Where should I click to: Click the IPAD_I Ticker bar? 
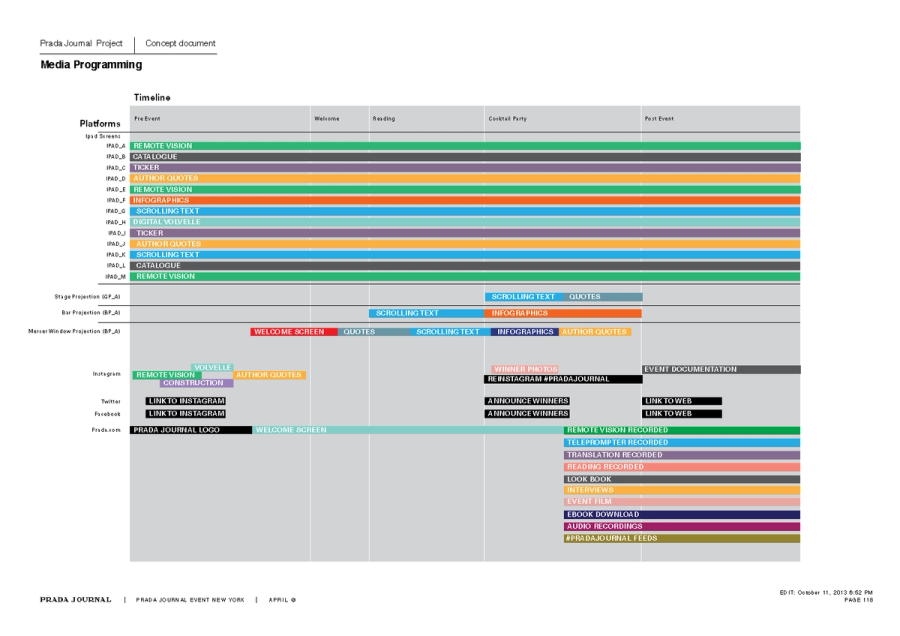465,233
